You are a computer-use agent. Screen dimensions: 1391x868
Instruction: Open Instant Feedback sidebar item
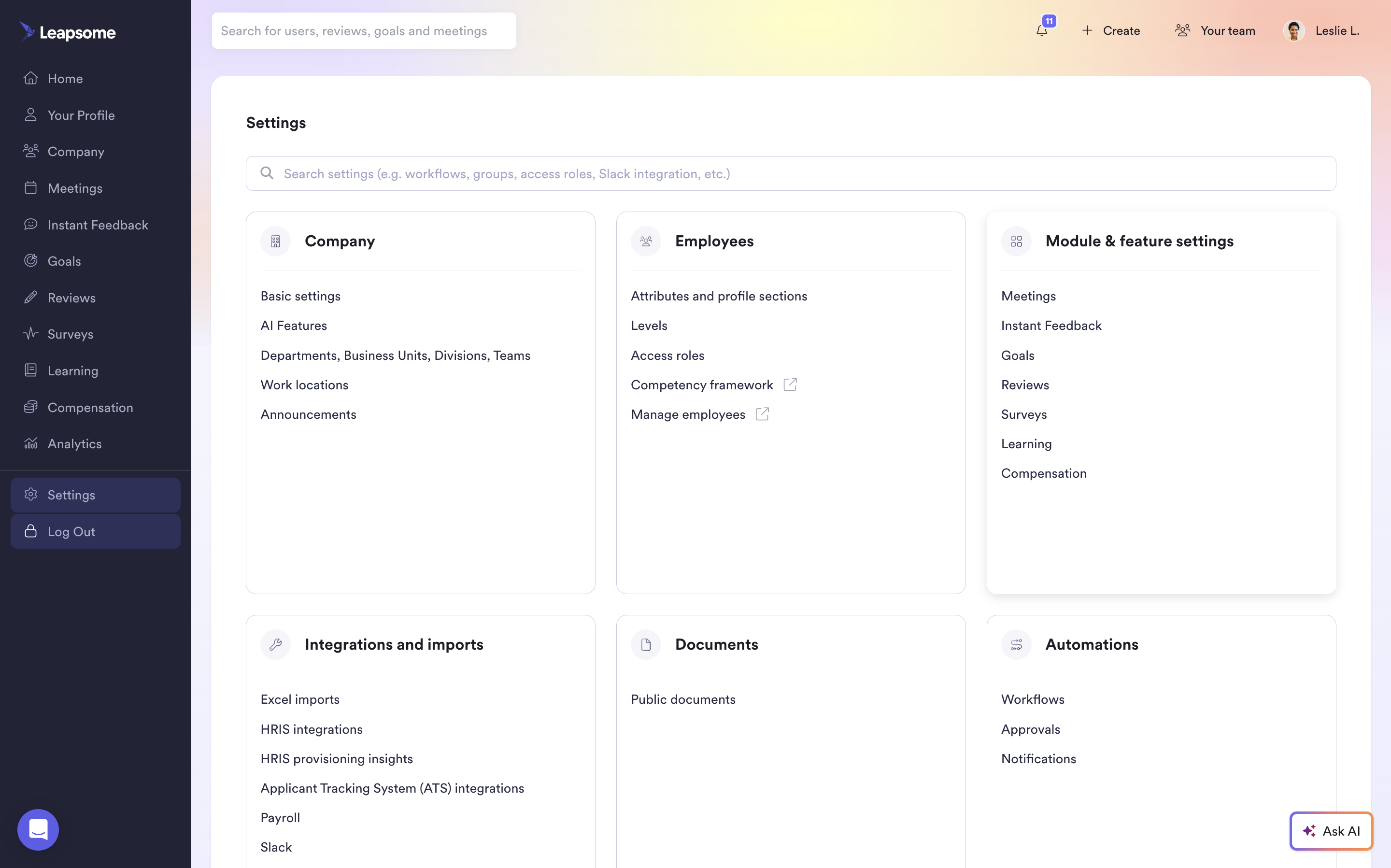(95, 225)
